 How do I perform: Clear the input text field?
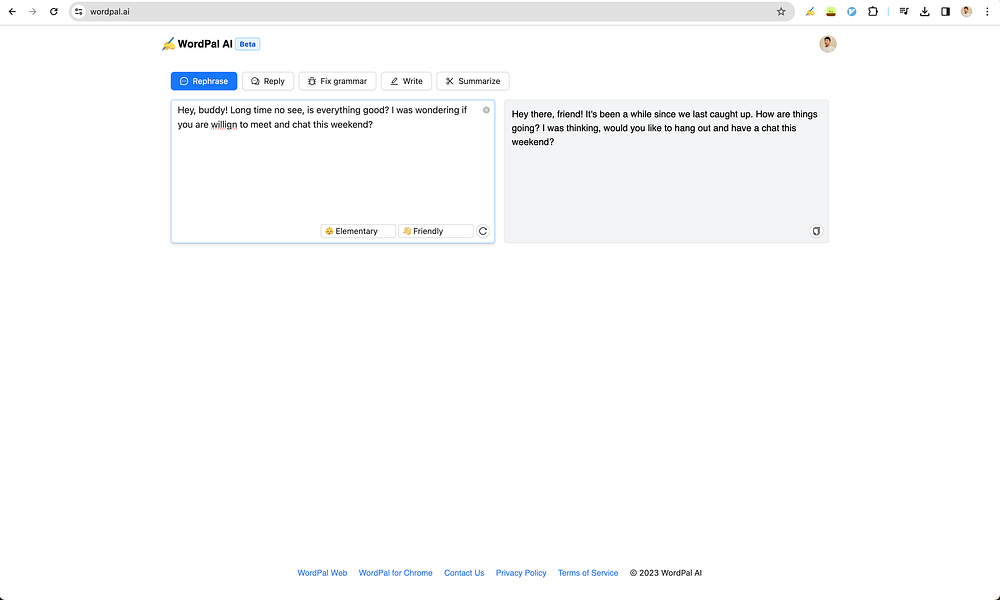[487, 110]
